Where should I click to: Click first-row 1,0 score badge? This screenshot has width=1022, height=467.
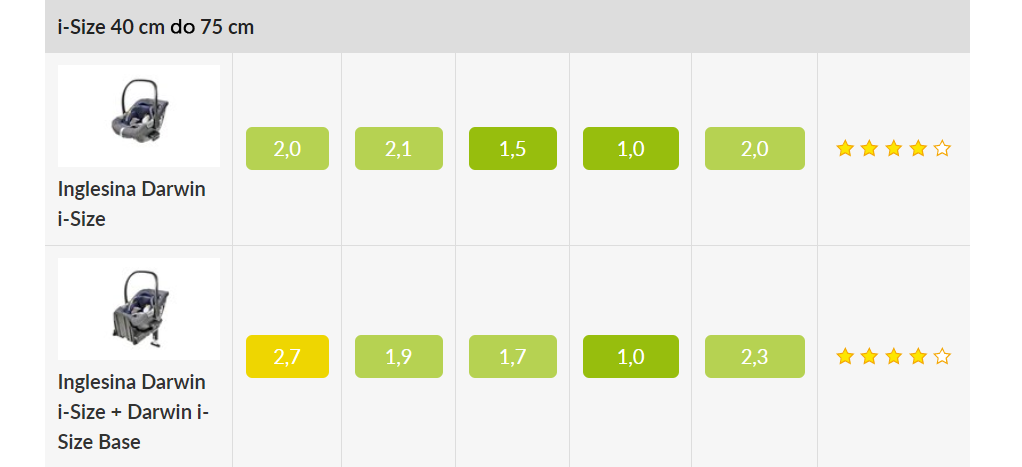[631, 149]
